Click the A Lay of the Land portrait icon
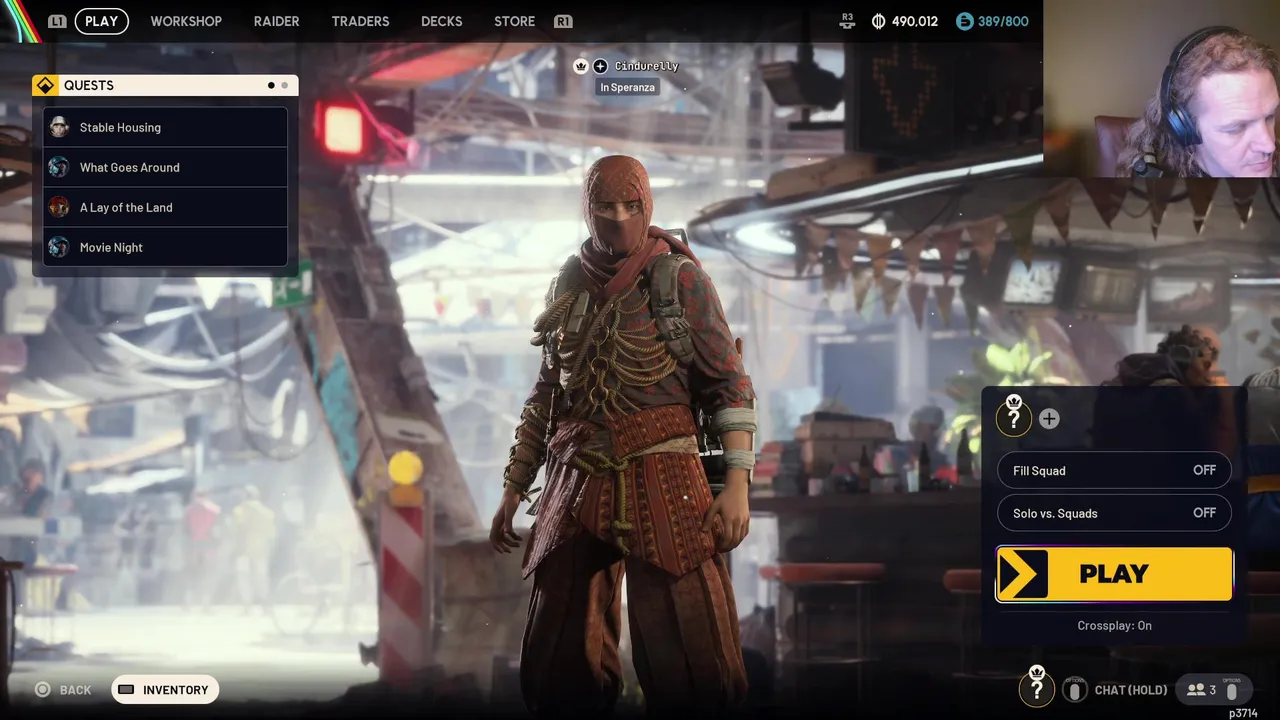Screen dimensions: 1280x720 click(59, 207)
